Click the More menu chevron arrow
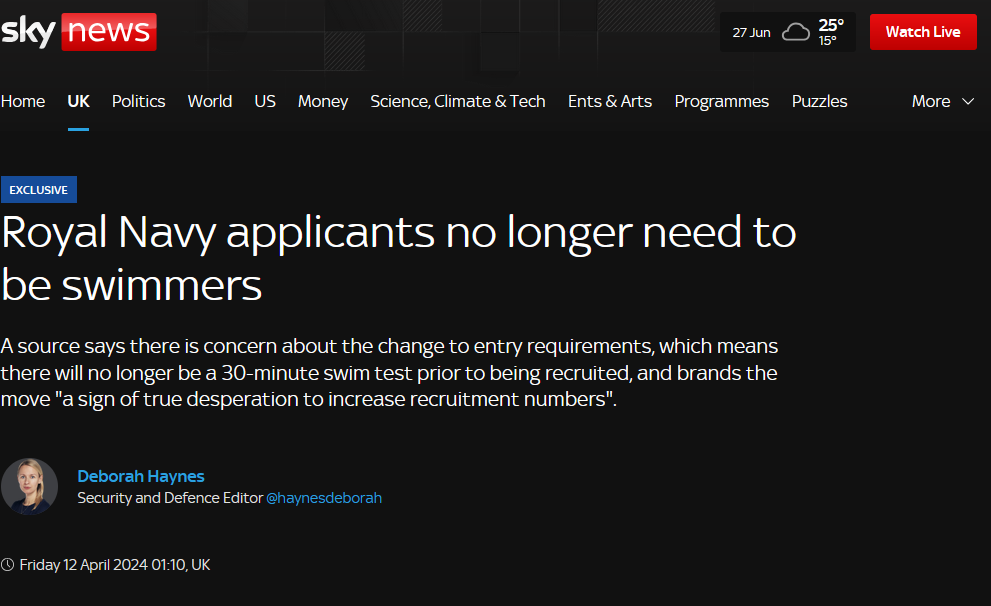The image size is (991, 606). pyautogui.click(x=968, y=101)
